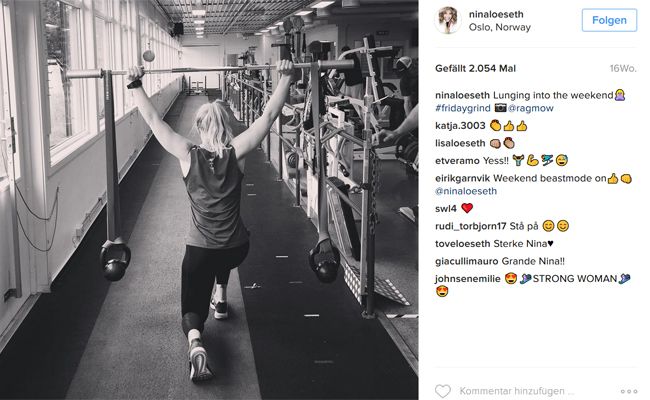Open commenter johnsenemilie profile
This screenshot has width=650, height=400.
[x=468, y=279]
